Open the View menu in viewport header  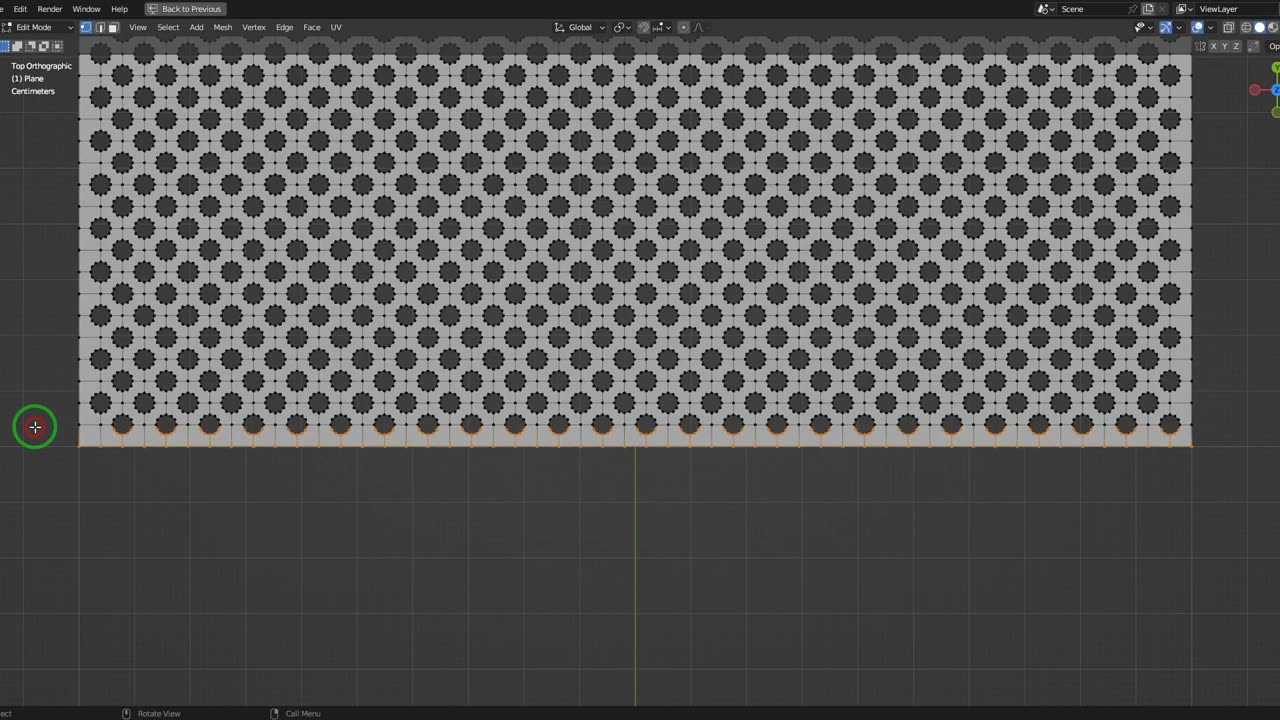point(138,27)
